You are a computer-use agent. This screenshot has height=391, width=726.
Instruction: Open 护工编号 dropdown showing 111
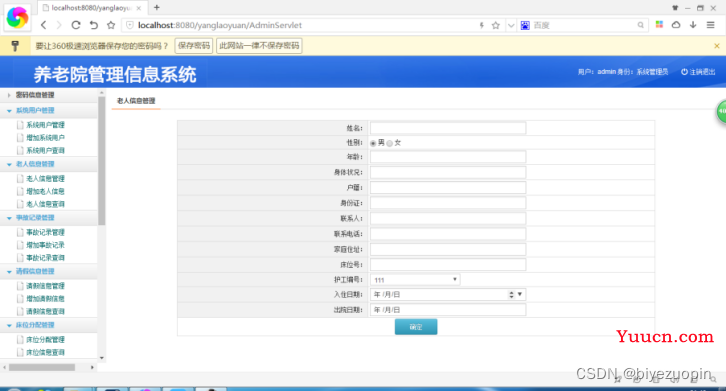(415, 280)
